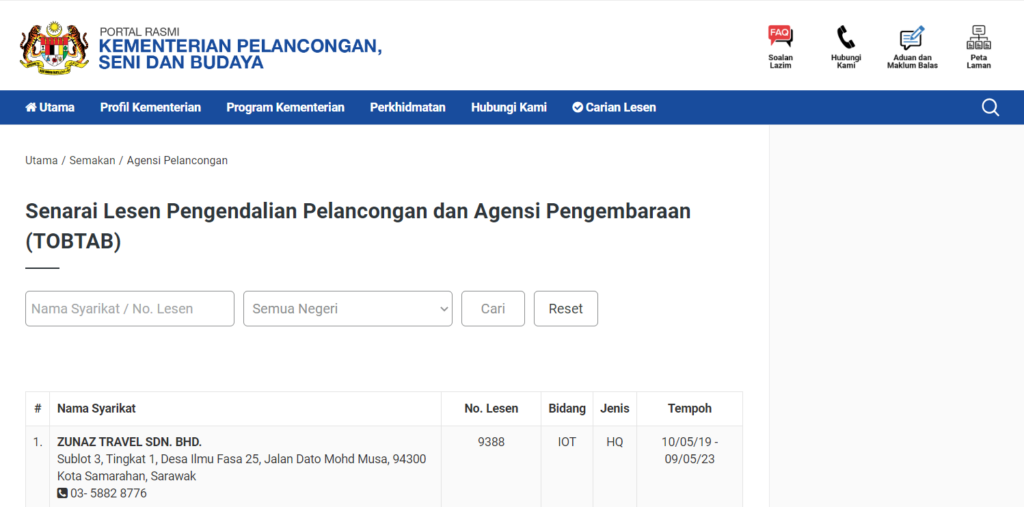Go to Utama in the navigation bar
The height and width of the screenshot is (507, 1024).
pyautogui.click(x=50, y=107)
